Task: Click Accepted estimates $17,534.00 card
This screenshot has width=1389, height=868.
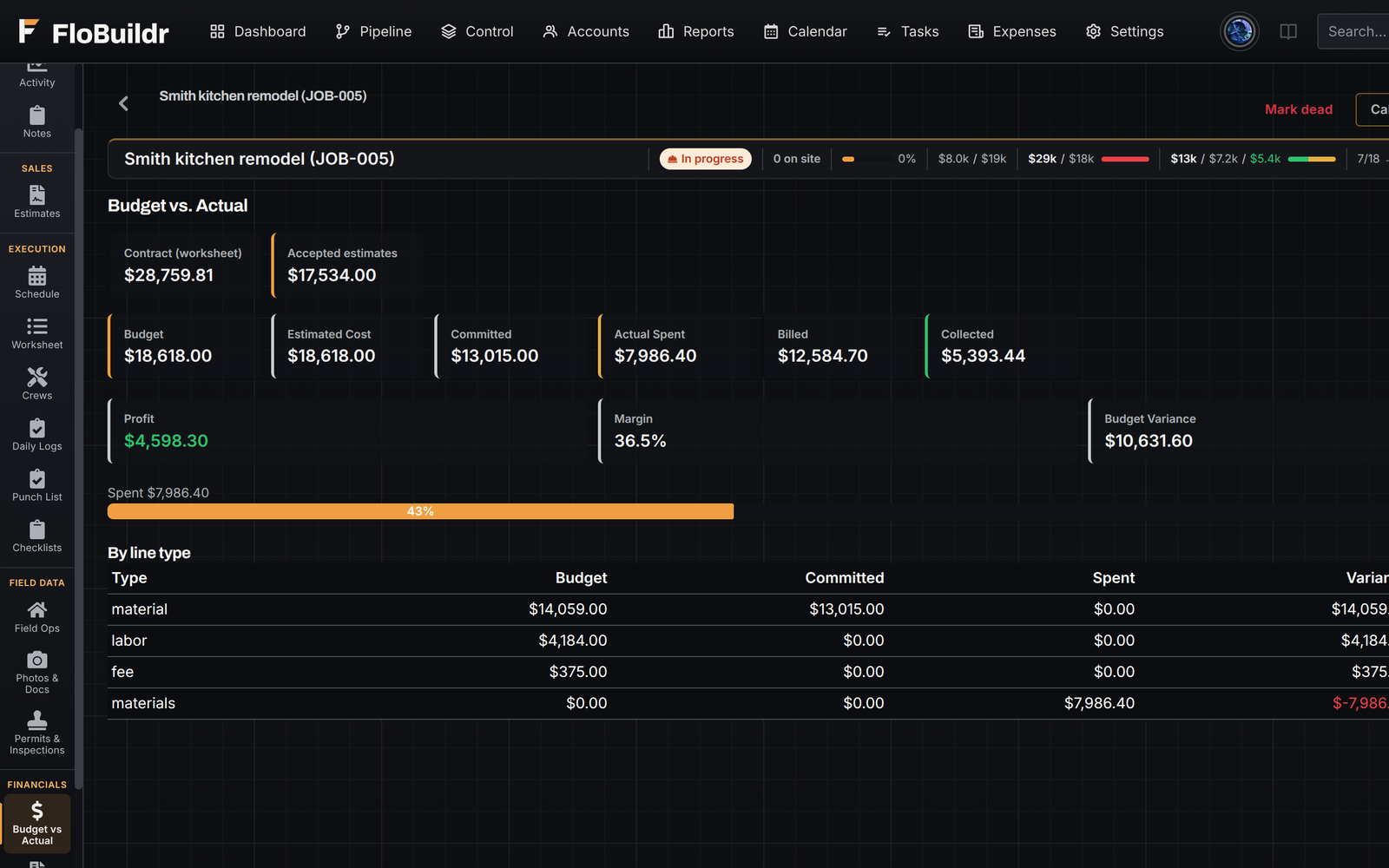Action: pos(347,265)
